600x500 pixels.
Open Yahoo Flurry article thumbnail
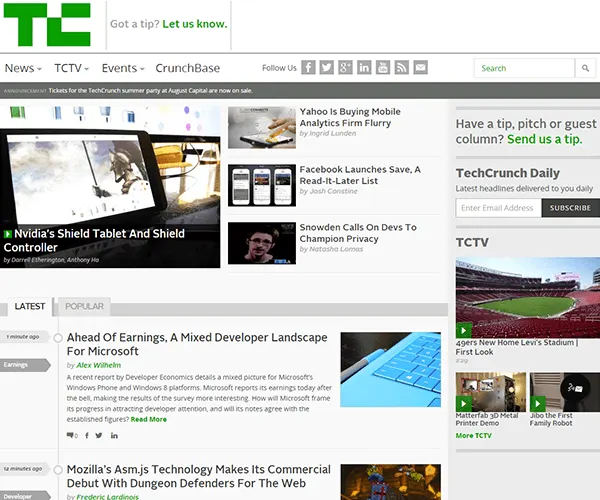(262, 127)
